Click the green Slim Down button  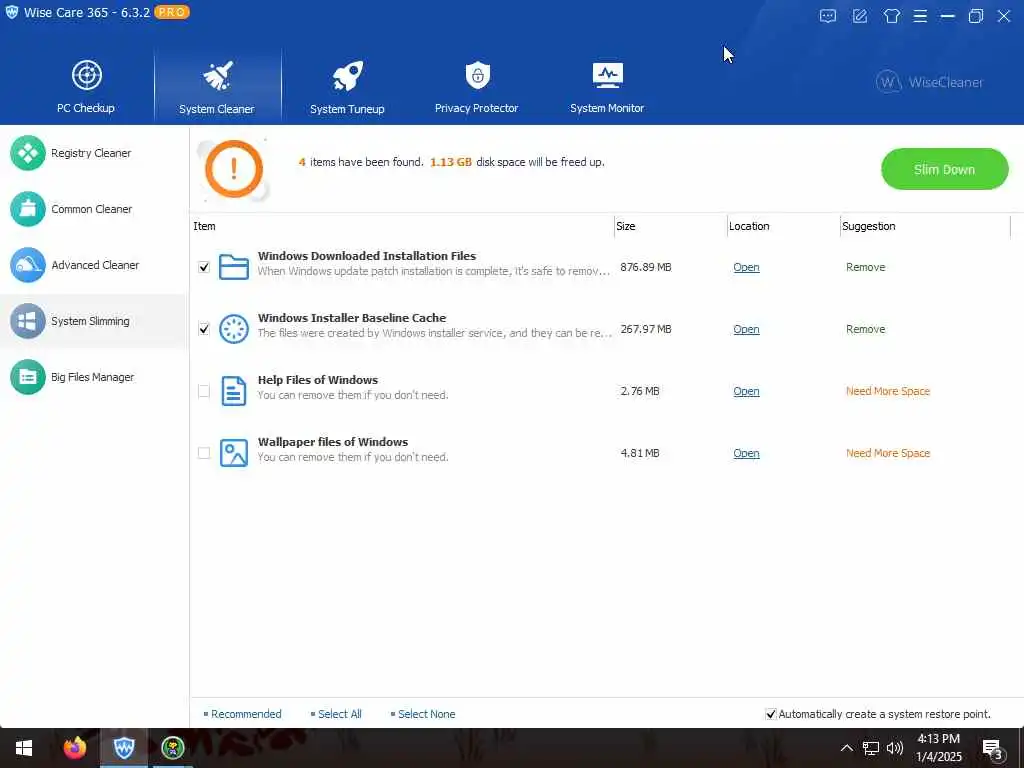coord(944,169)
